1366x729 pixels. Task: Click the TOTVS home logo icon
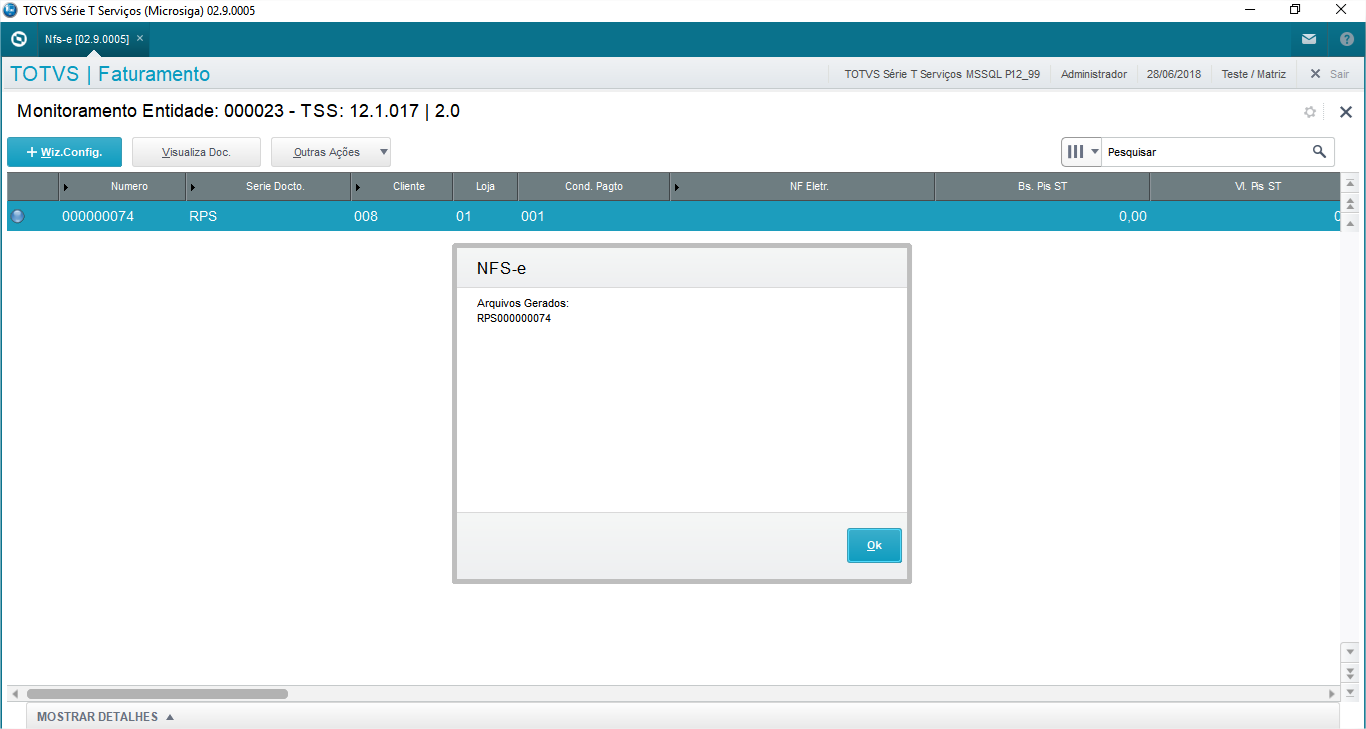click(x=18, y=39)
